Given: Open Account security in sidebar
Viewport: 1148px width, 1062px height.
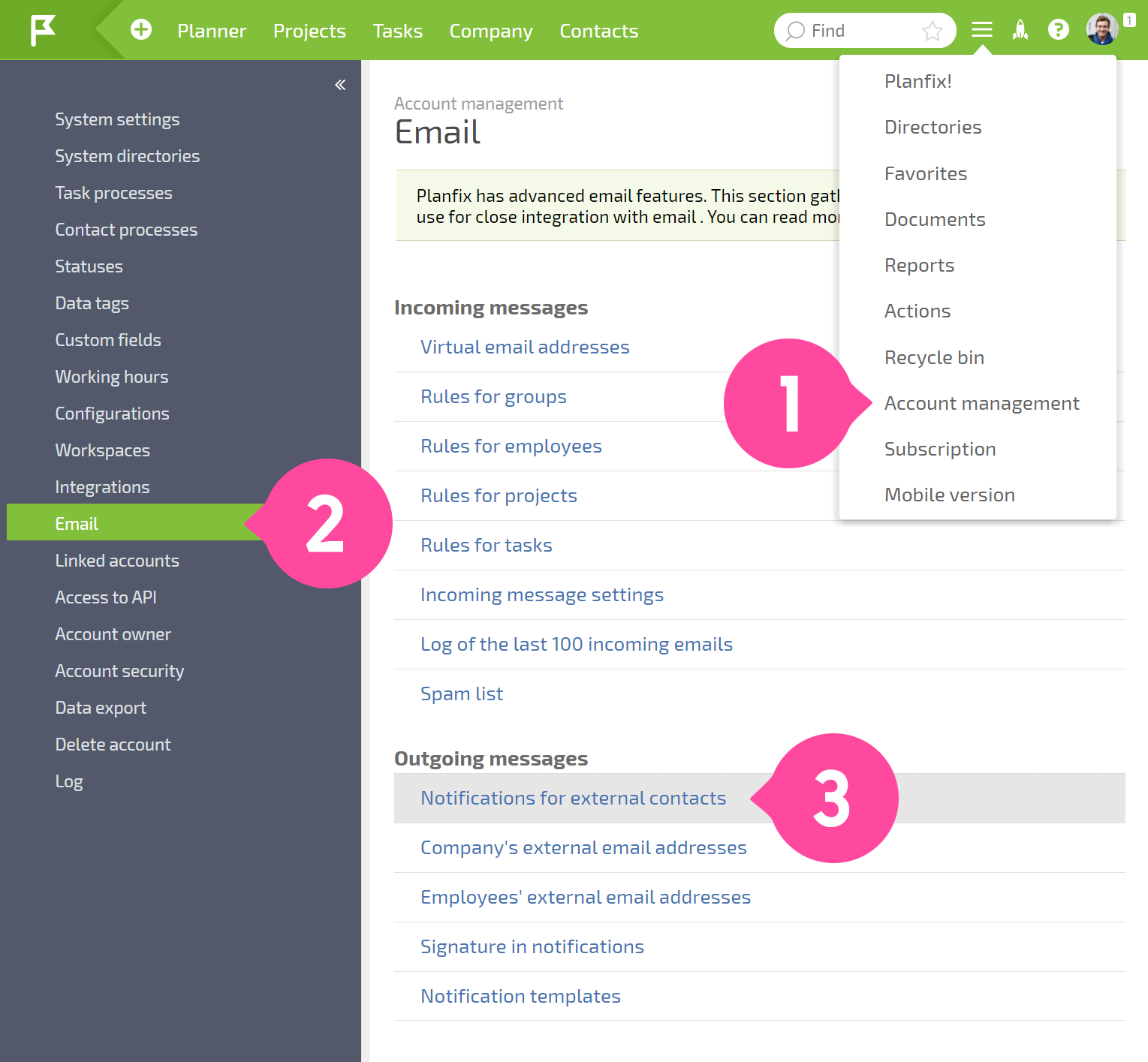Looking at the screenshot, I should (119, 671).
